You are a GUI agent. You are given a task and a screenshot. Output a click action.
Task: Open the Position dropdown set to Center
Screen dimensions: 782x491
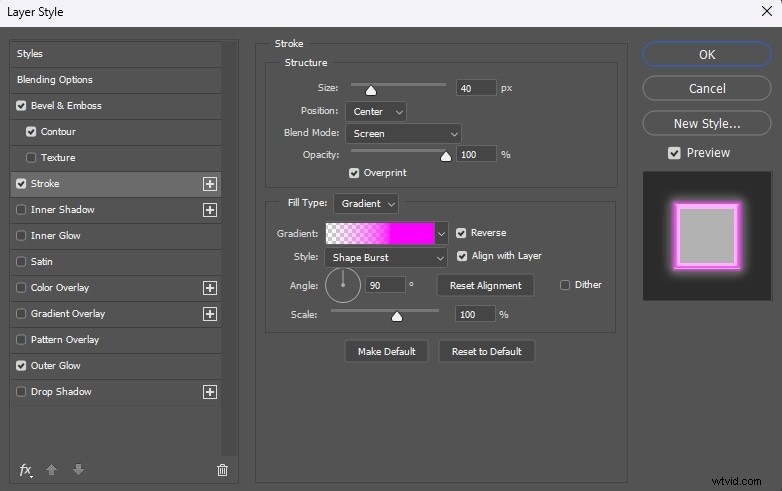click(376, 112)
